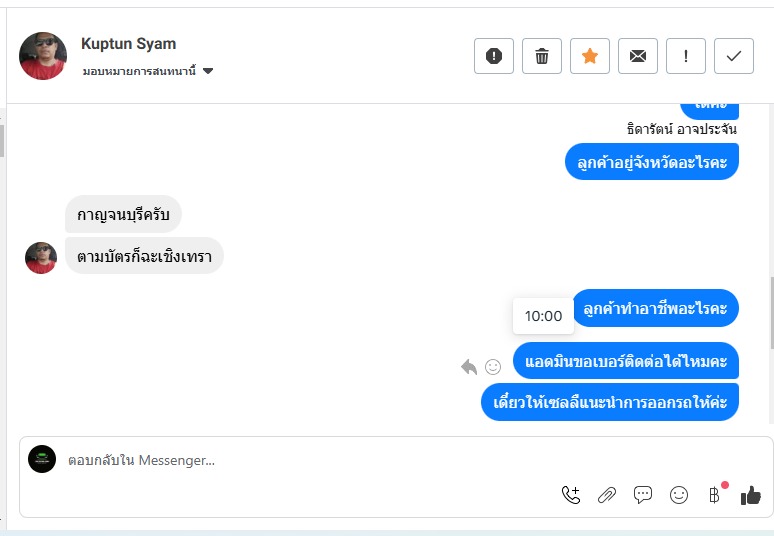Send a thumbs-up like
This screenshot has height=536, width=774.
(x=751, y=494)
